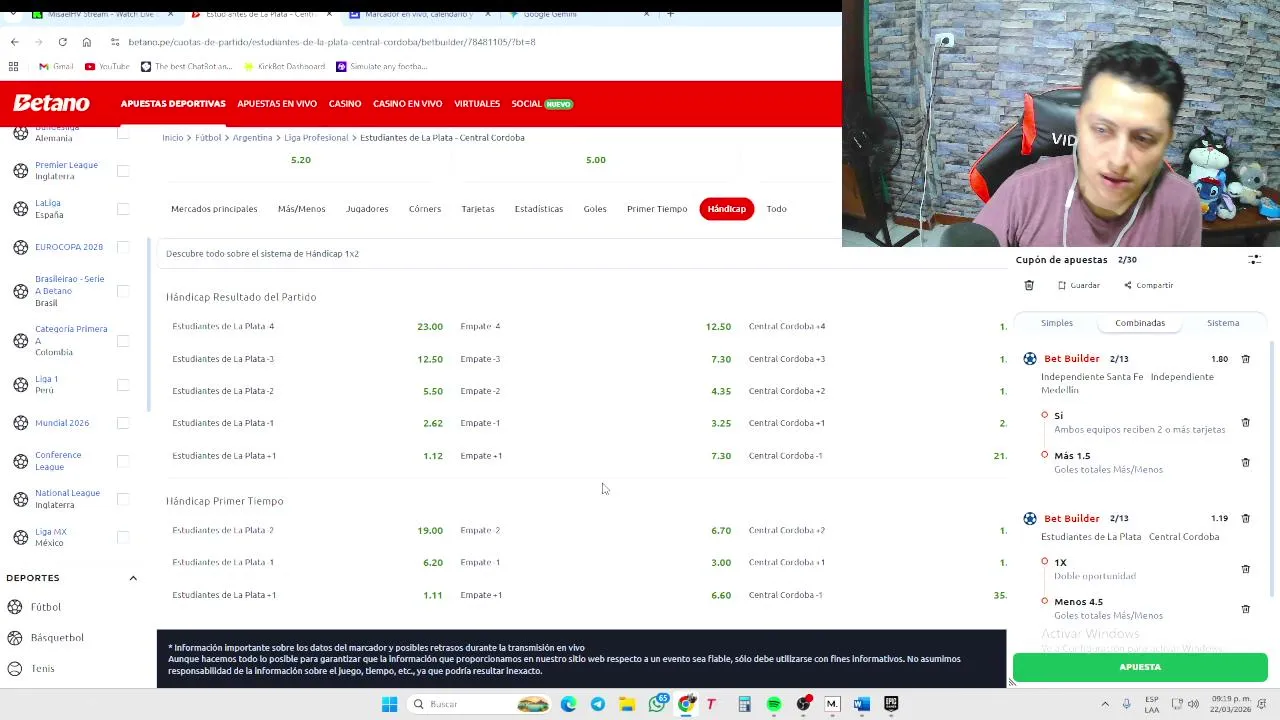Image resolution: width=1280 pixels, height=720 pixels.
Task: Tick the Categoría Primera A Colombia checkbox
Action: [123, 341]
